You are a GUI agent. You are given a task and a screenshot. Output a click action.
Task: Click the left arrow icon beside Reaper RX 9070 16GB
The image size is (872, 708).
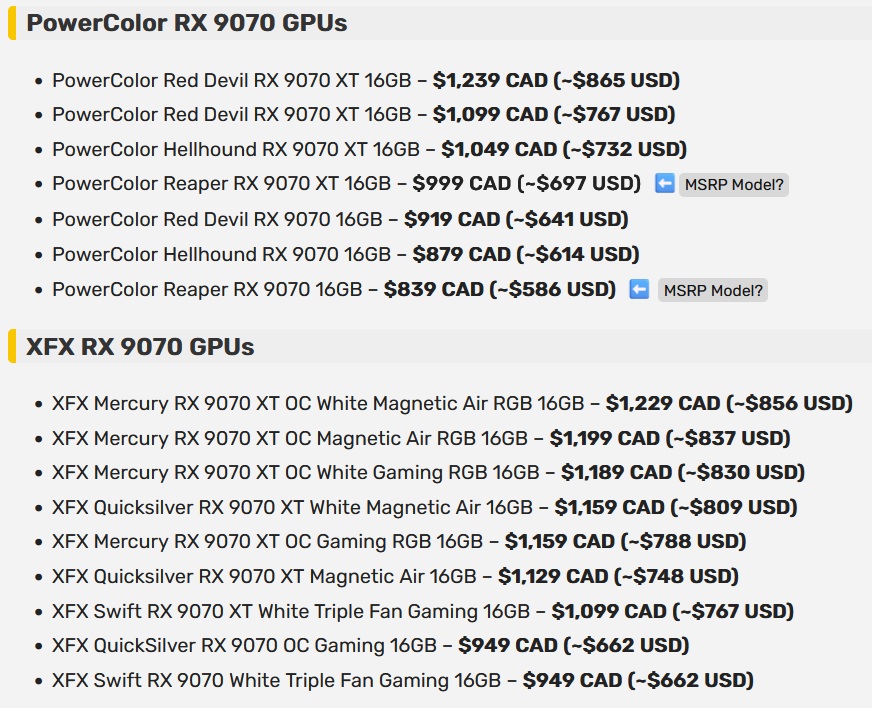pos(639,289)
